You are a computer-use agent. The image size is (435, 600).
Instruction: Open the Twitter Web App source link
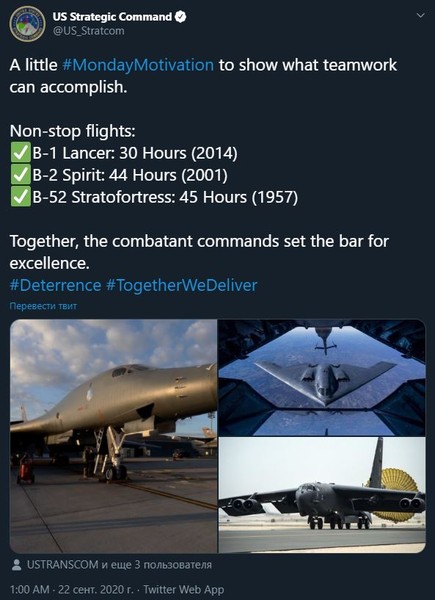[x=184, y=590]
